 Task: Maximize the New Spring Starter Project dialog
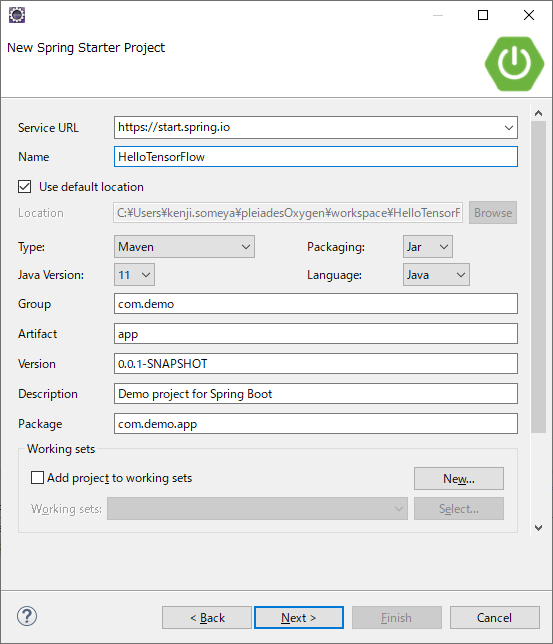483,15
